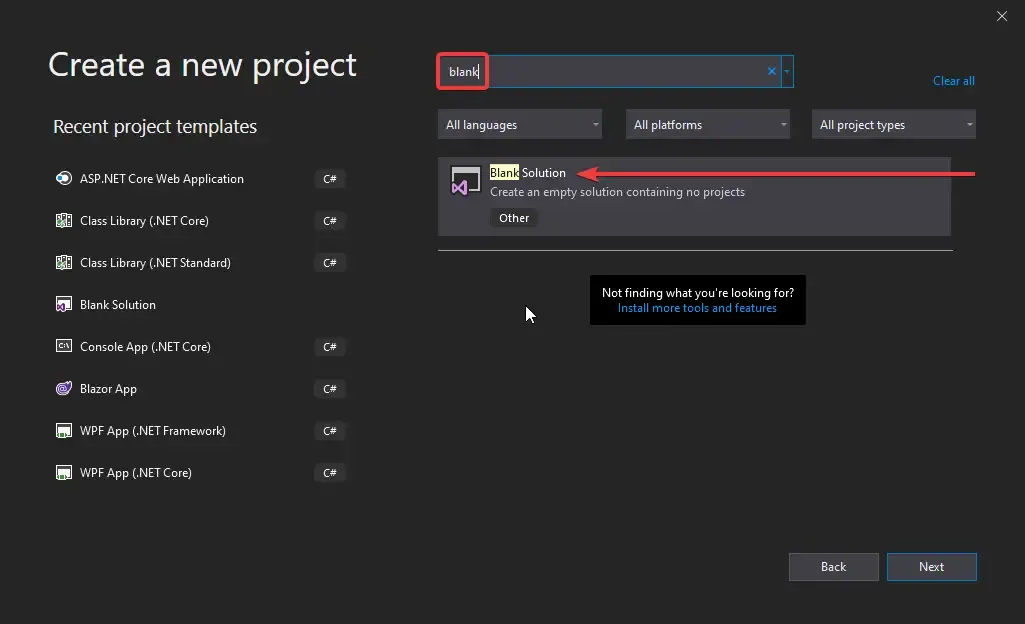Click the WPF App (.NET Core) icon

point(64,472)
